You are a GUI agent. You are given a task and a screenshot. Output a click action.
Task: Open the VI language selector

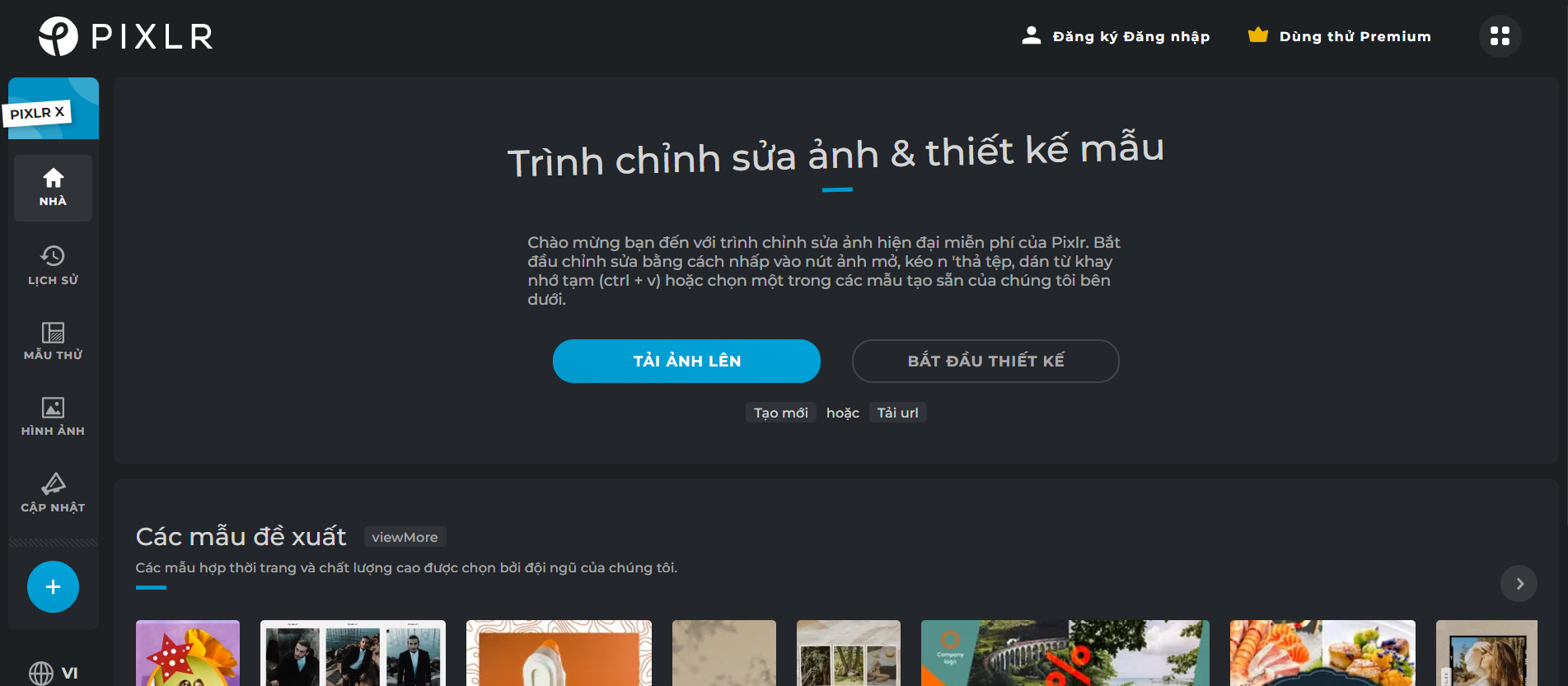(53, 673)
